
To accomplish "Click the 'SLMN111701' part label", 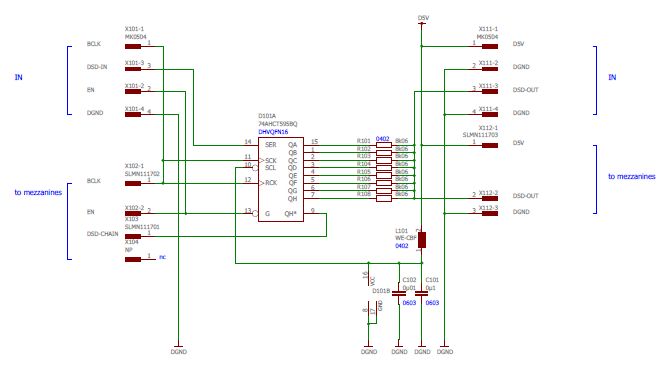I will (142, 227).
